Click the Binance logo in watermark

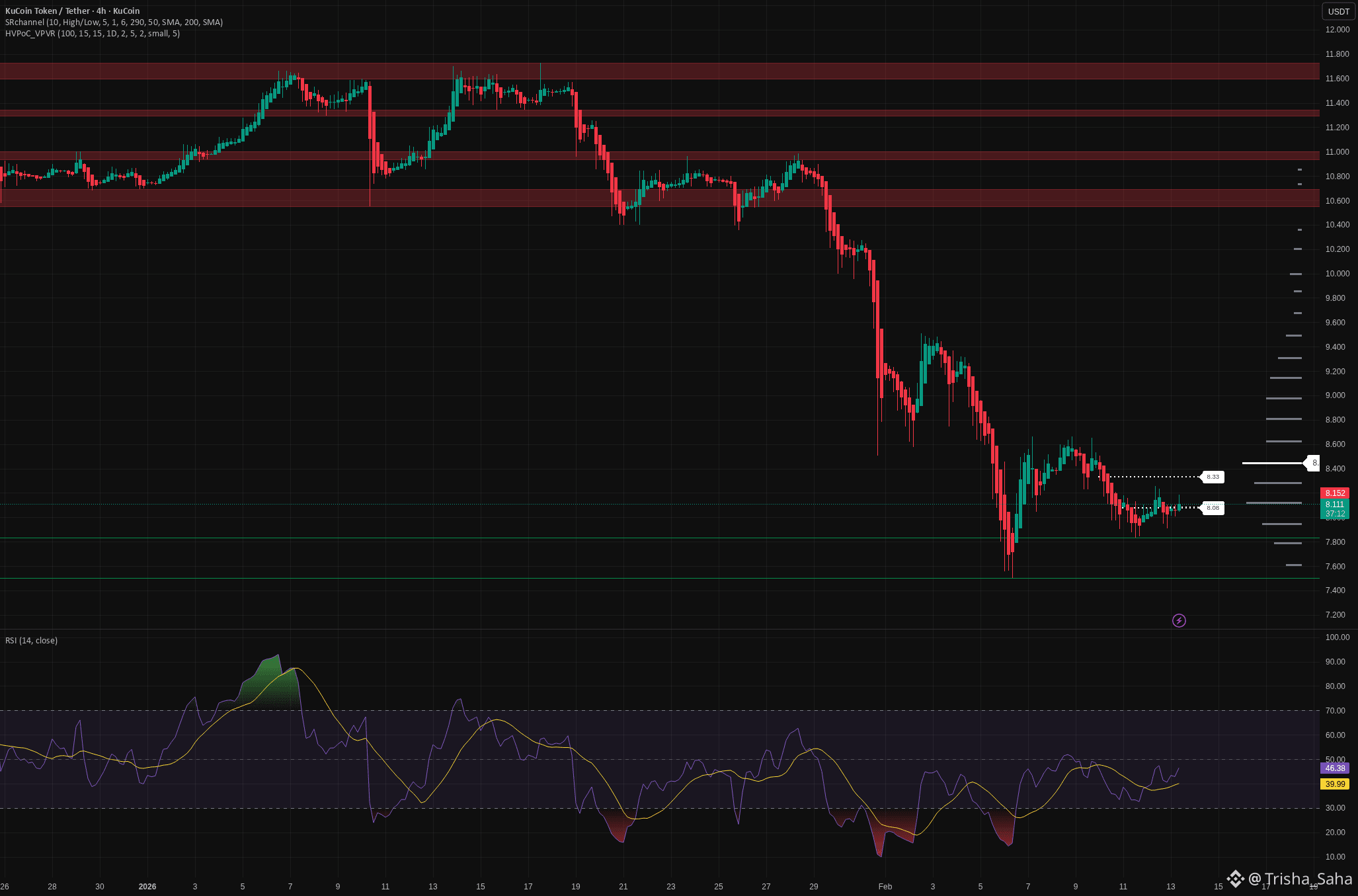1235,879
